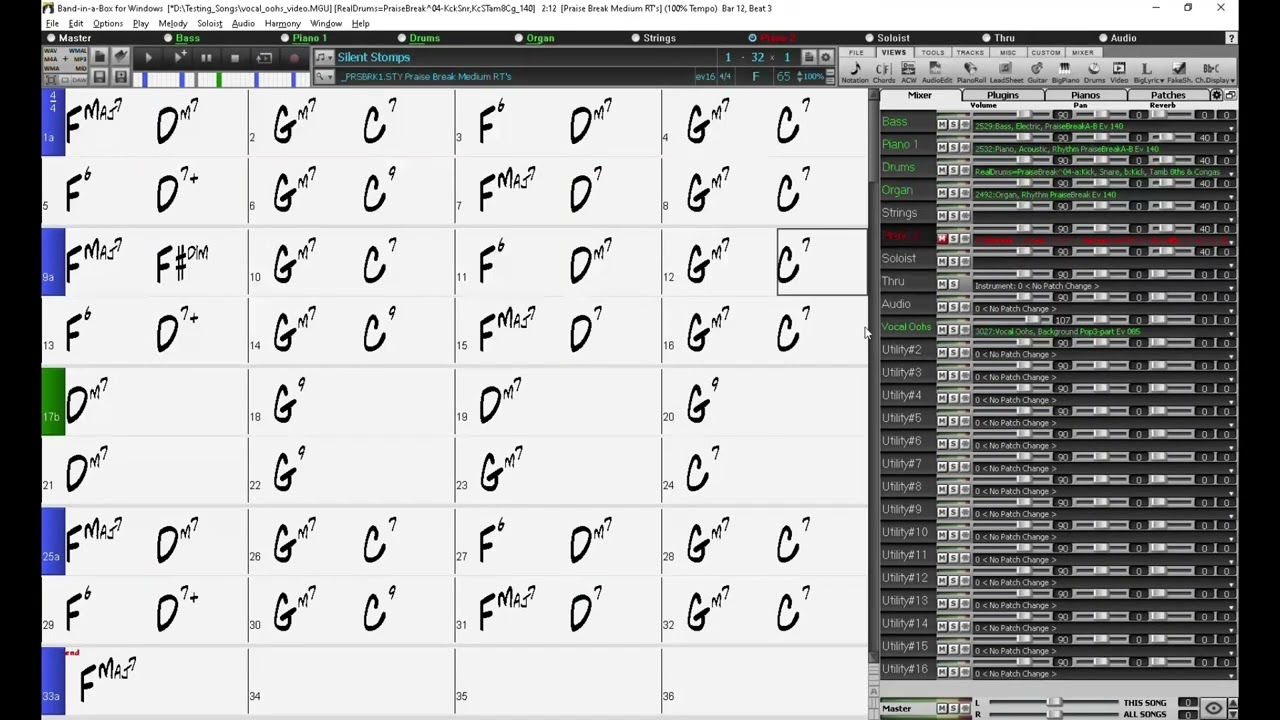
Task: Click the 4/4 time signature button
Action: [724, 76]
